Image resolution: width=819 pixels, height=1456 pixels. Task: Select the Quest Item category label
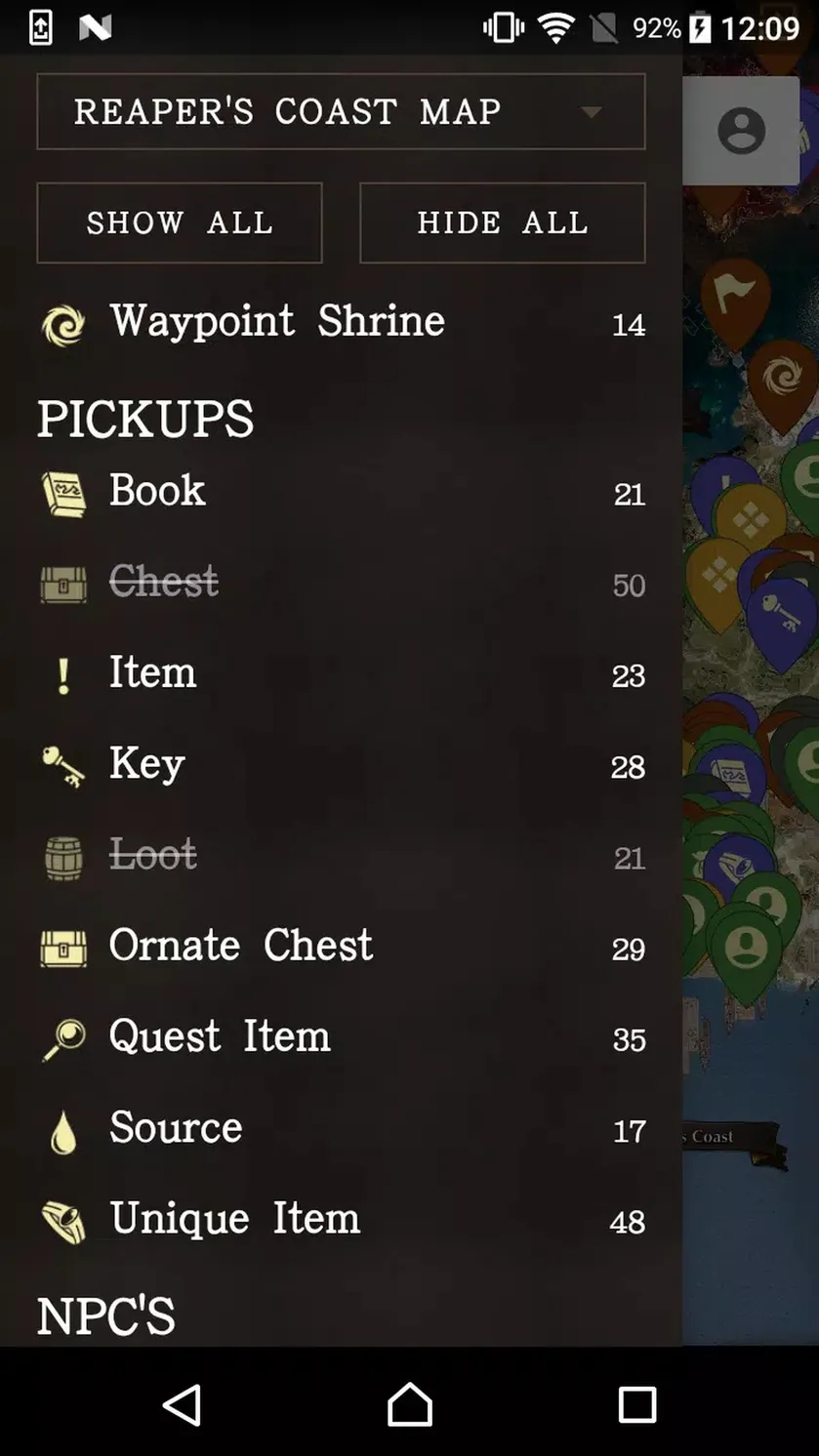pos(220,1036)
